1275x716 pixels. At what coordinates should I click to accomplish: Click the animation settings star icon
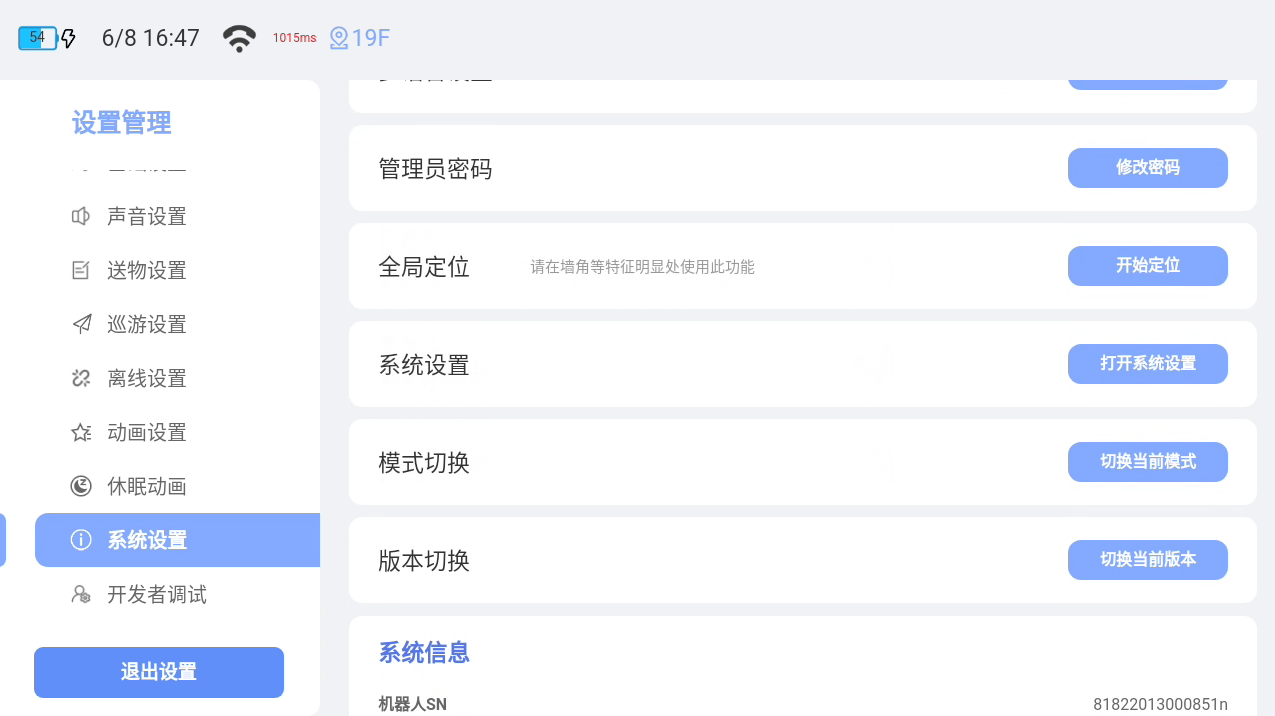(x=81, y=432)
